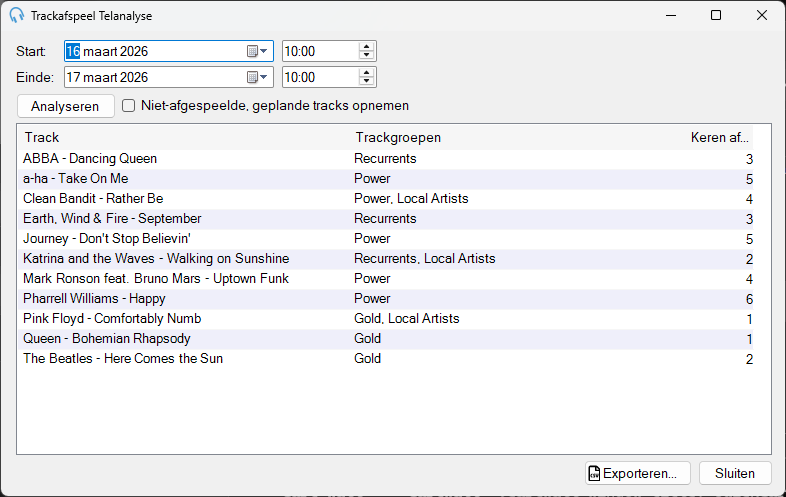Sort by the Track column header
Screen dimensions: 786x497
[x=185, y=137]
